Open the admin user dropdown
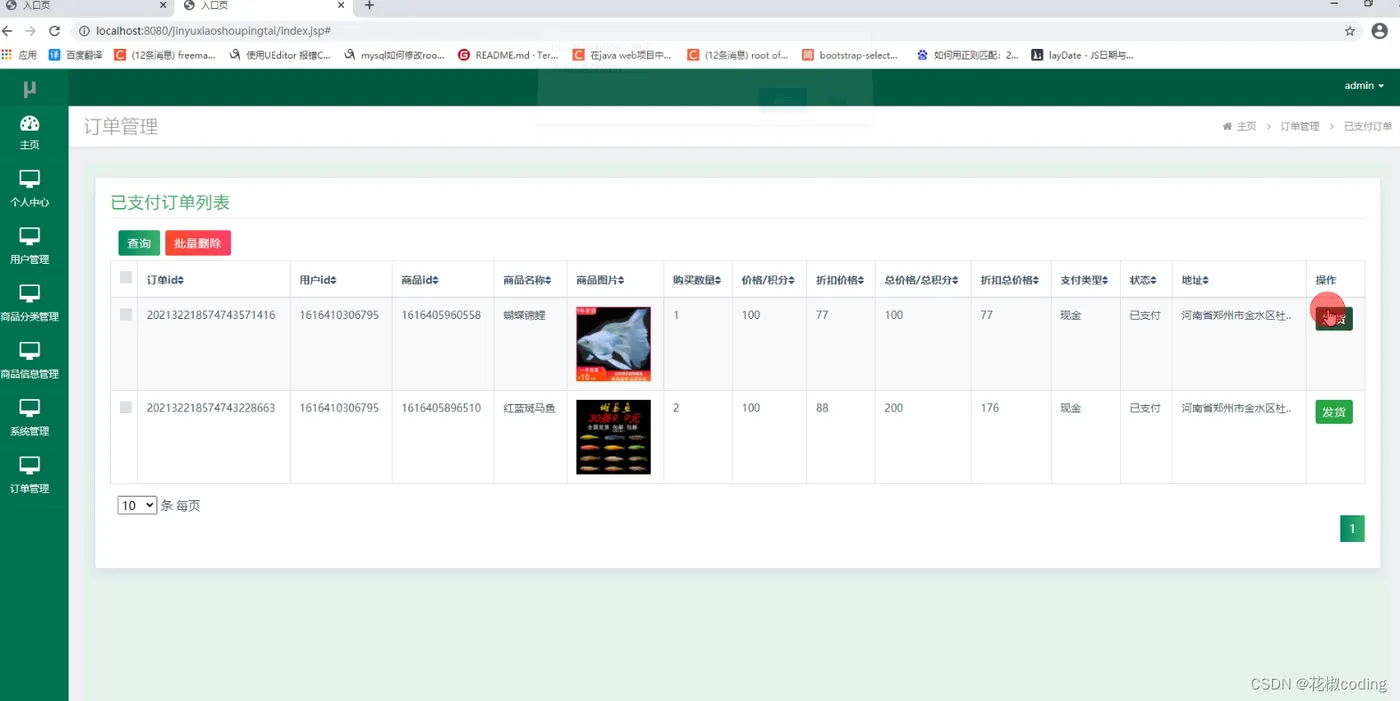1400x701 pixels. [x=1364, y=86]
